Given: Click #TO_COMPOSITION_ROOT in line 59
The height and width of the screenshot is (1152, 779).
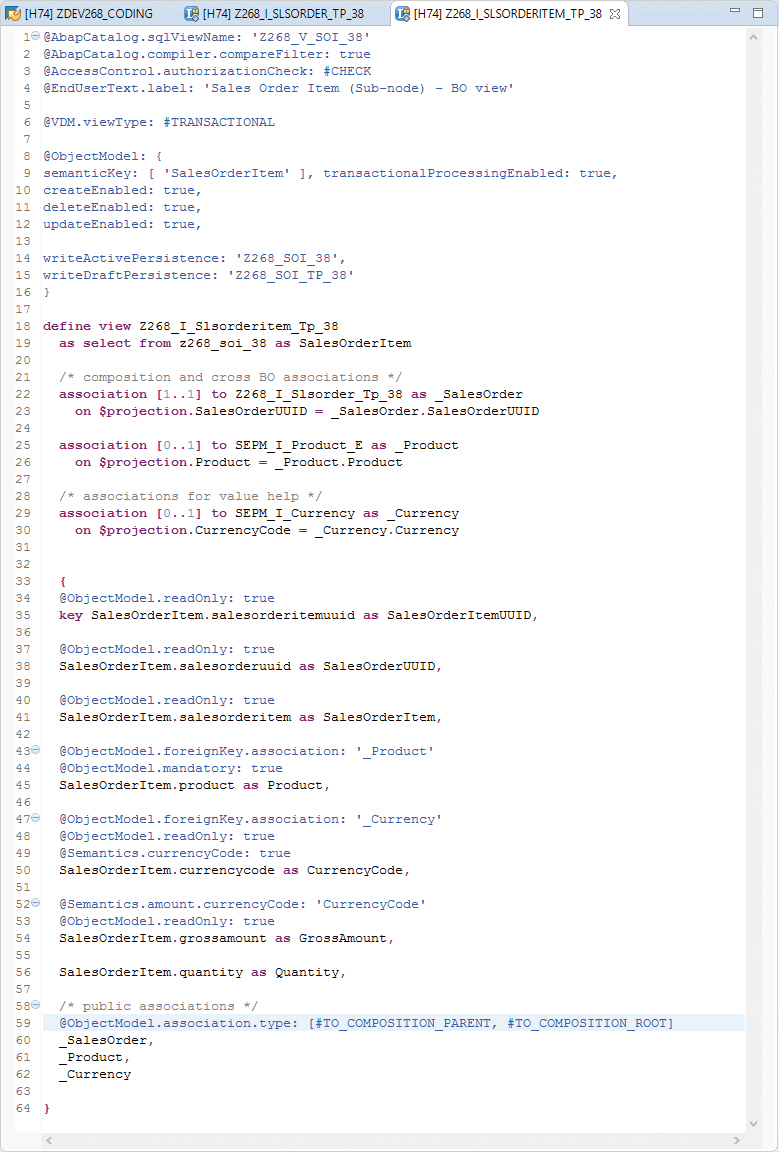Looking at the screenshot, I should pyautogui.click(x=586, y=1023).
